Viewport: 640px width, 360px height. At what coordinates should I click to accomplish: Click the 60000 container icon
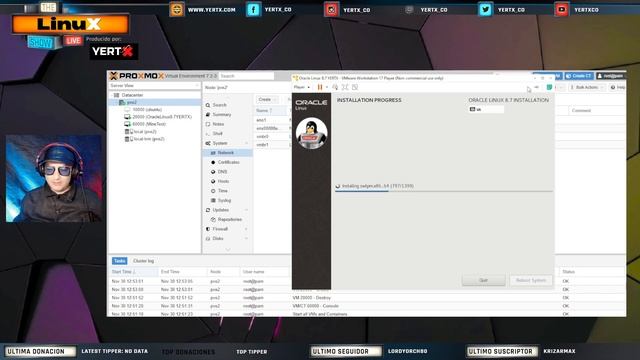point(127,124)
